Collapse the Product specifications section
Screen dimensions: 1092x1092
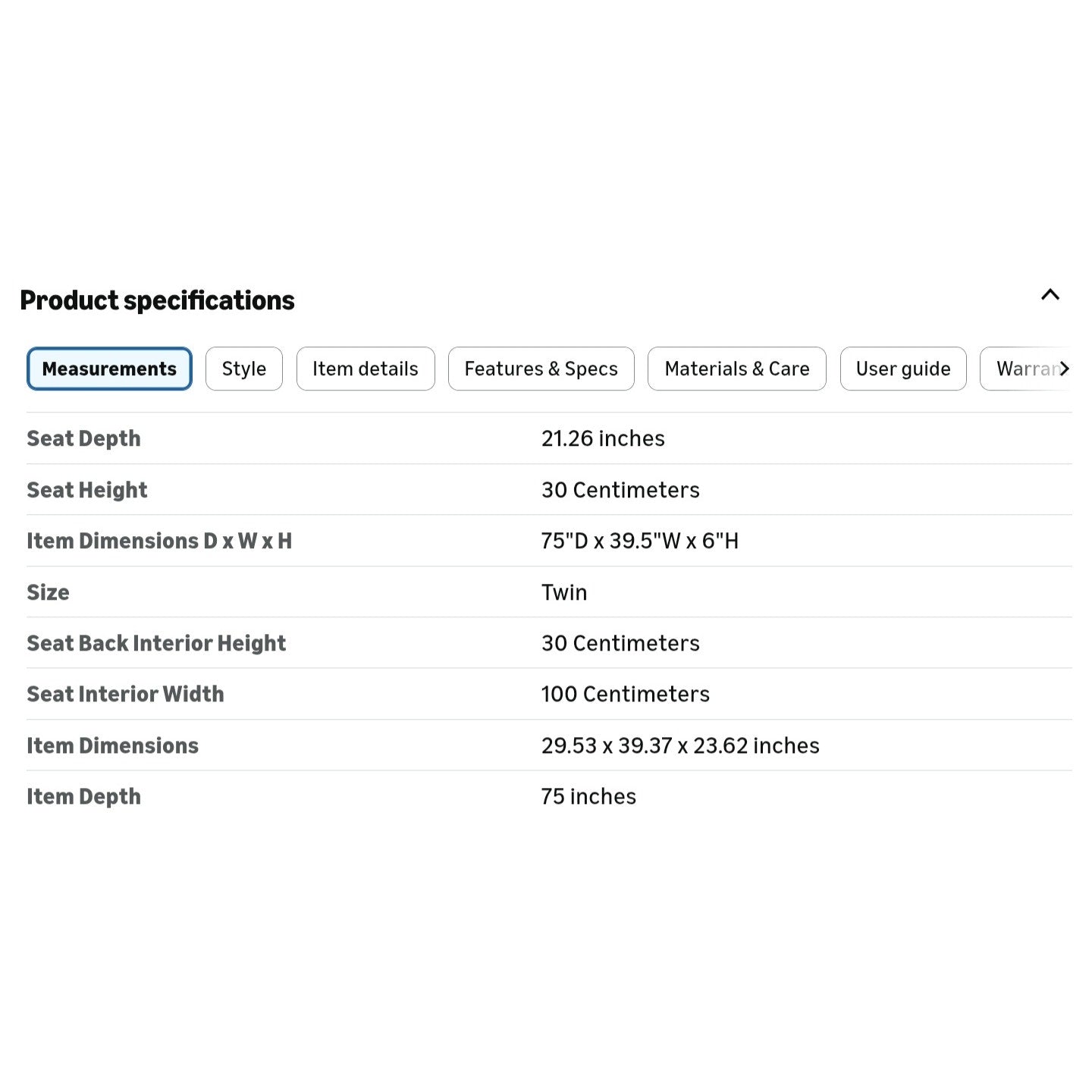tap(1050, 295)
